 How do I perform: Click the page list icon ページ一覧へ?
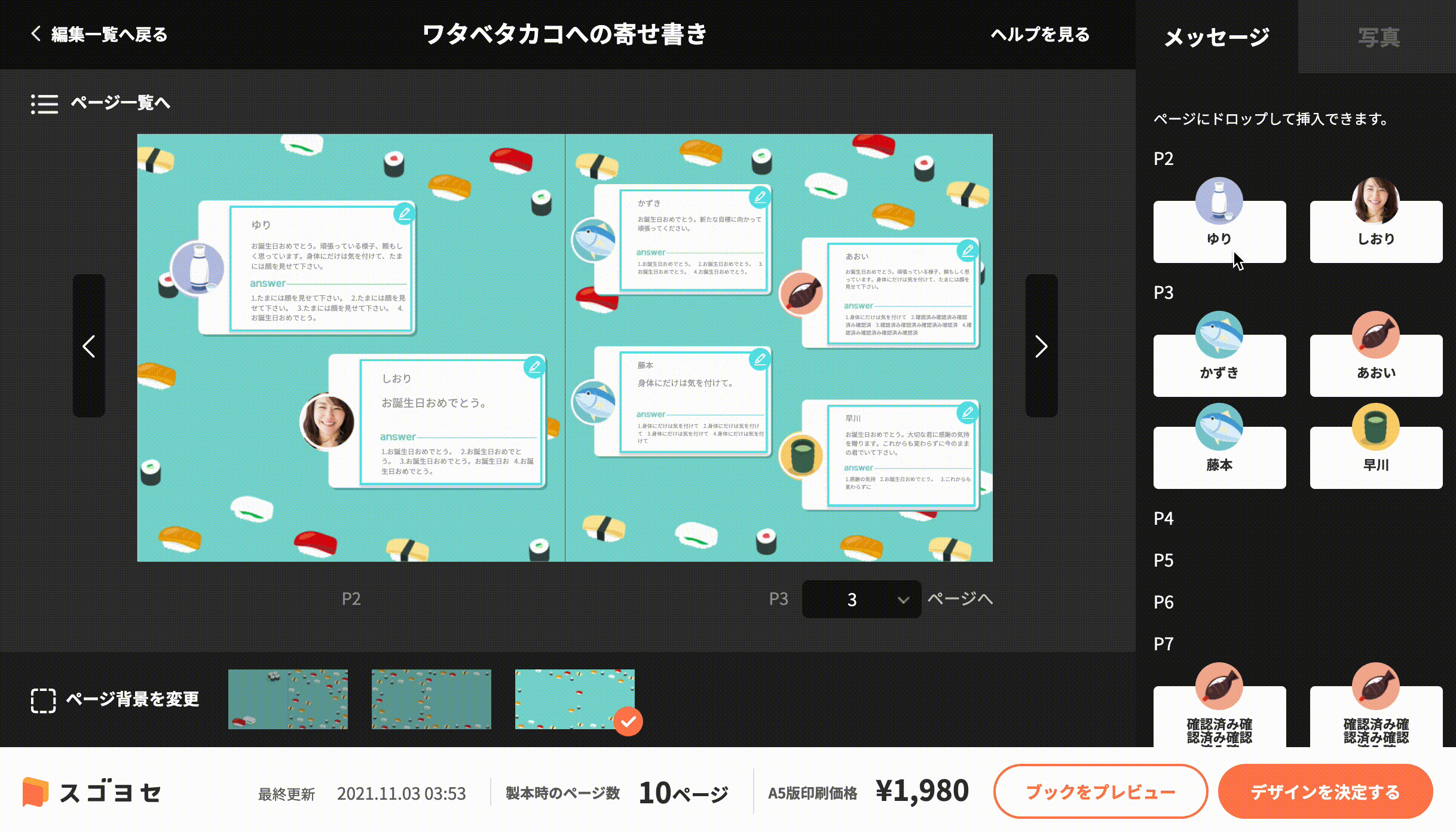45,103
